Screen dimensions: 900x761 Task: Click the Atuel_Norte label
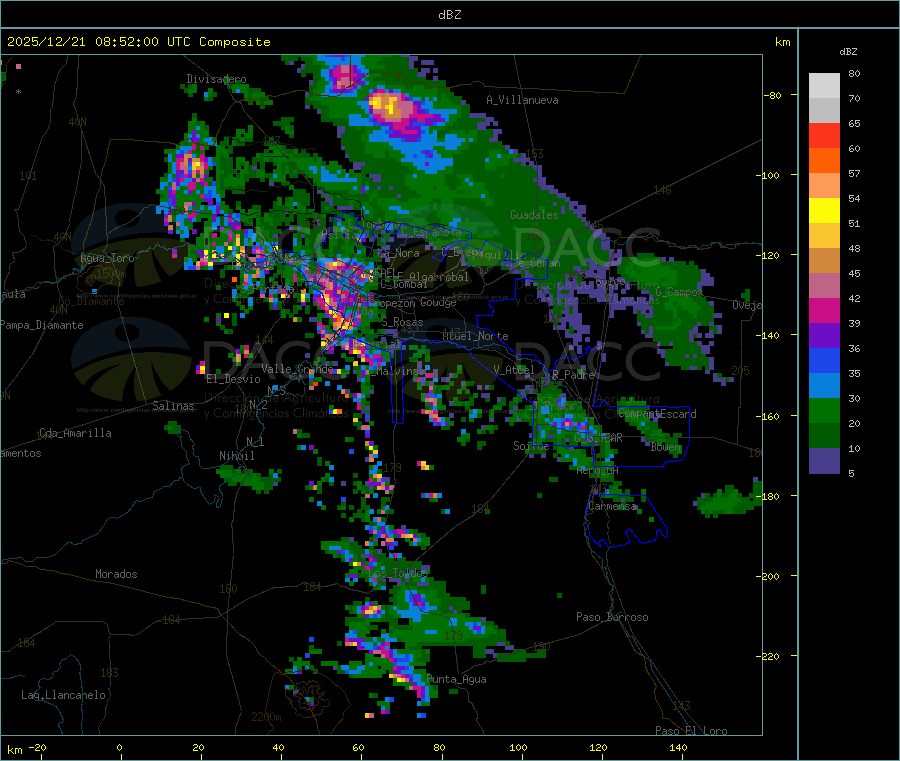coord(475,336)
